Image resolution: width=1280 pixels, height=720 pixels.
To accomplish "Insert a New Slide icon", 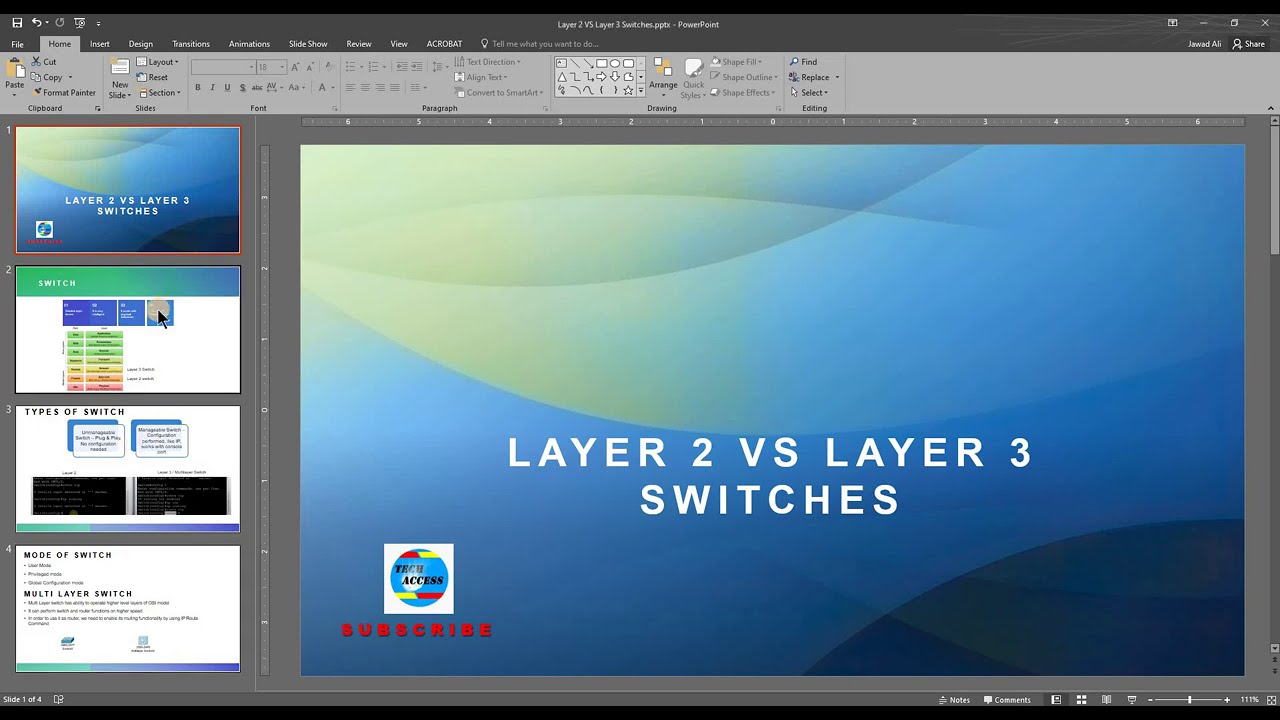I will click(120, 68).
